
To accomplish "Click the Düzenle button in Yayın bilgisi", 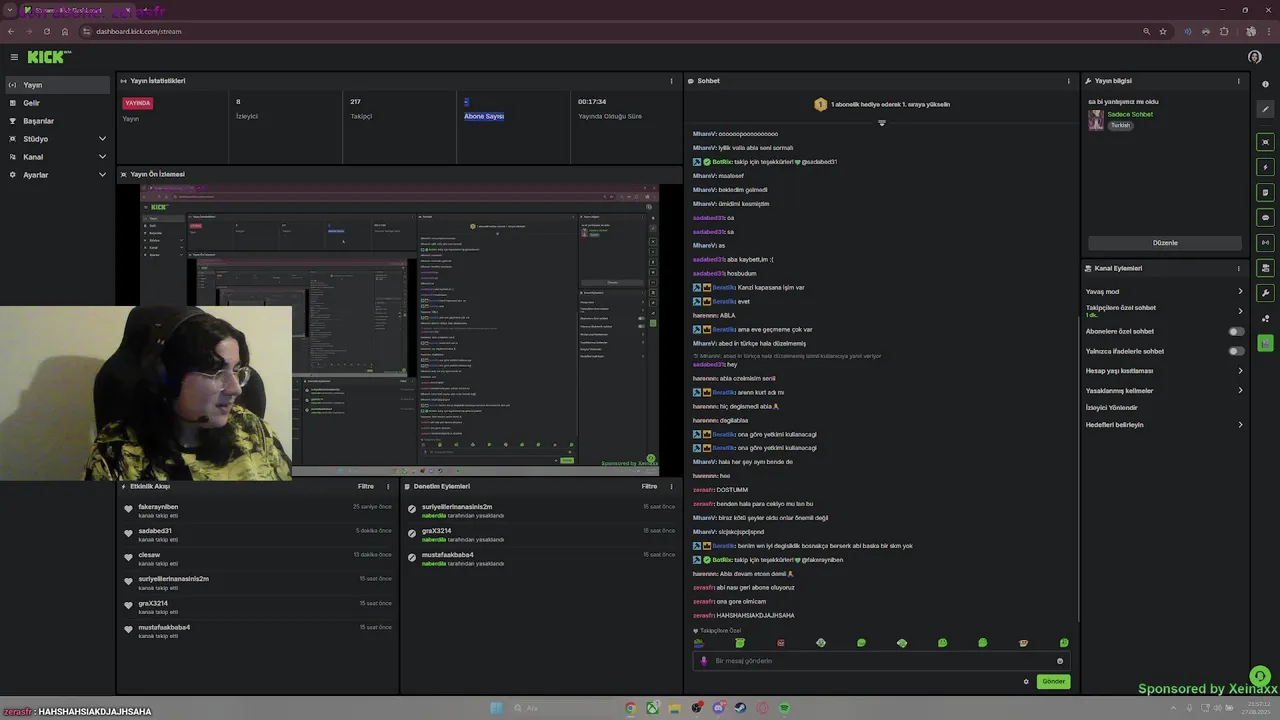I will tap(1165, 243).
